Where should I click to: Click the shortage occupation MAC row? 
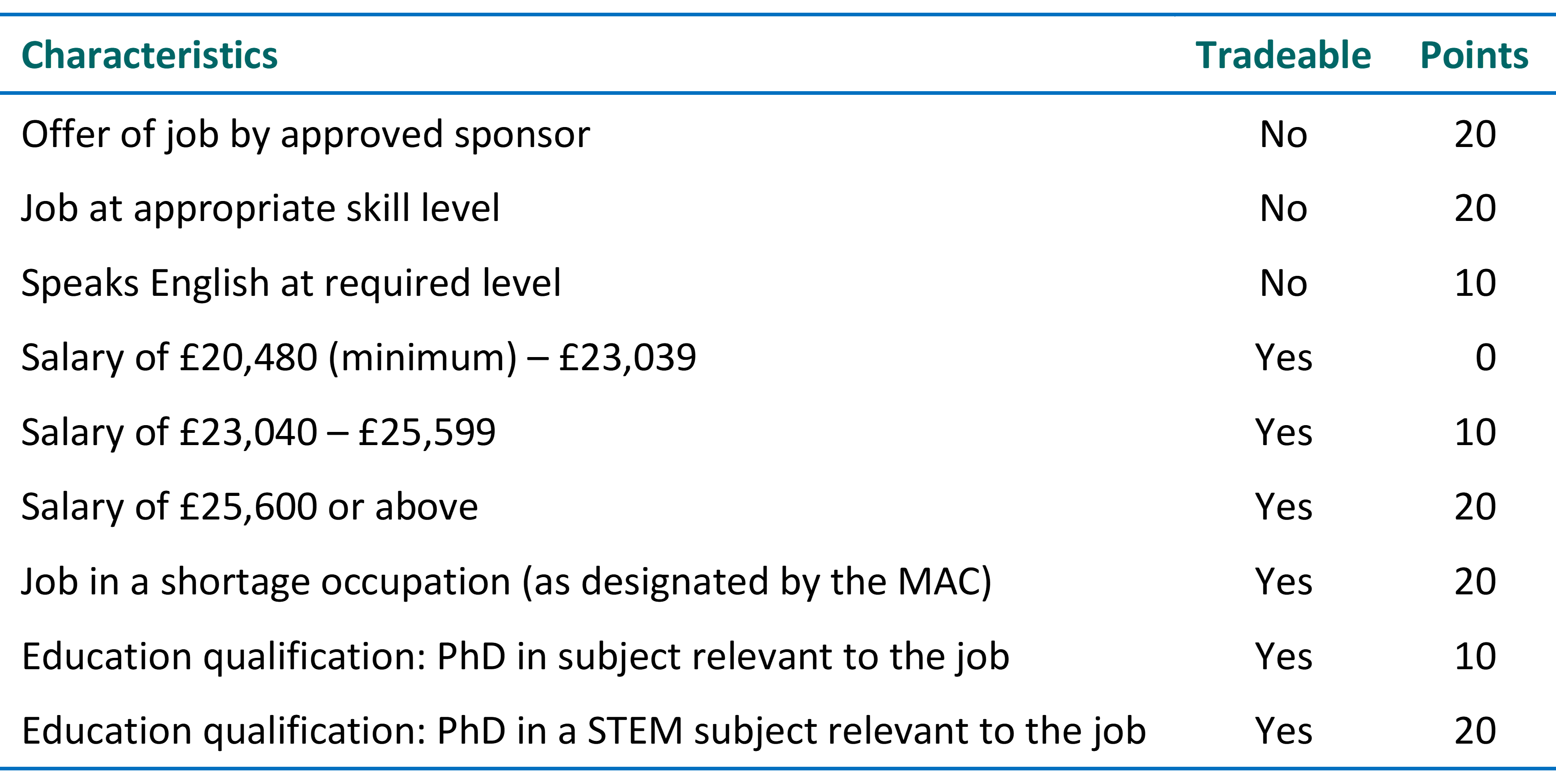pos(778,581)
